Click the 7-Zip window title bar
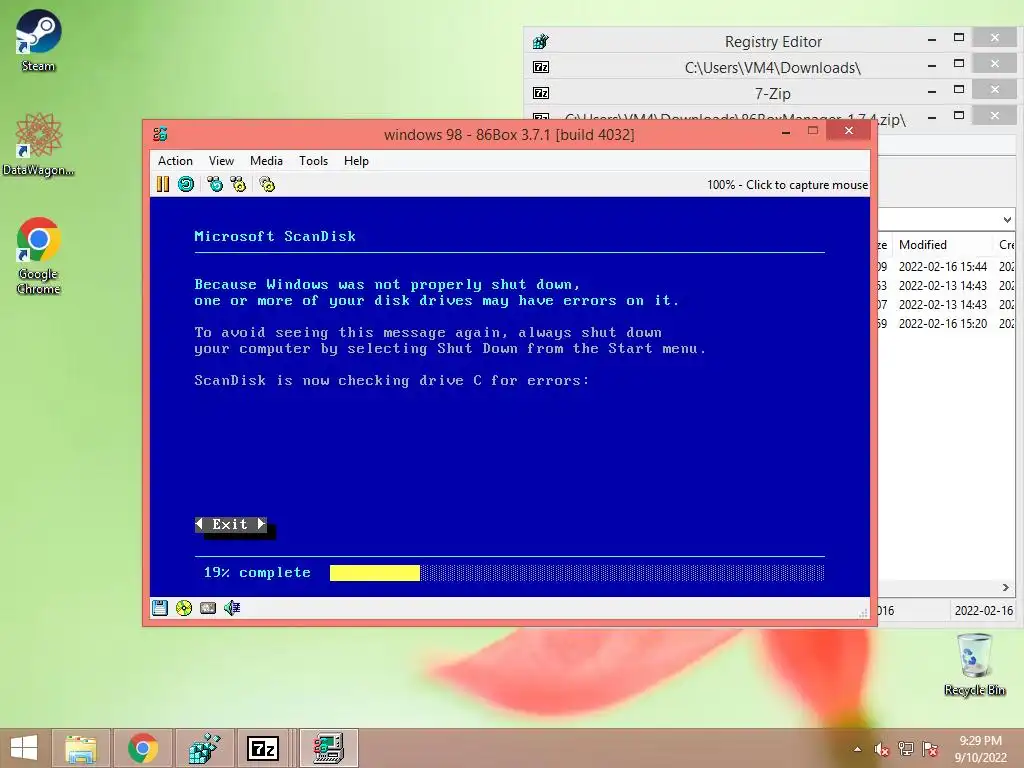Image resolution: width=1024 pixels, height=768 pixels. point(773,93)
